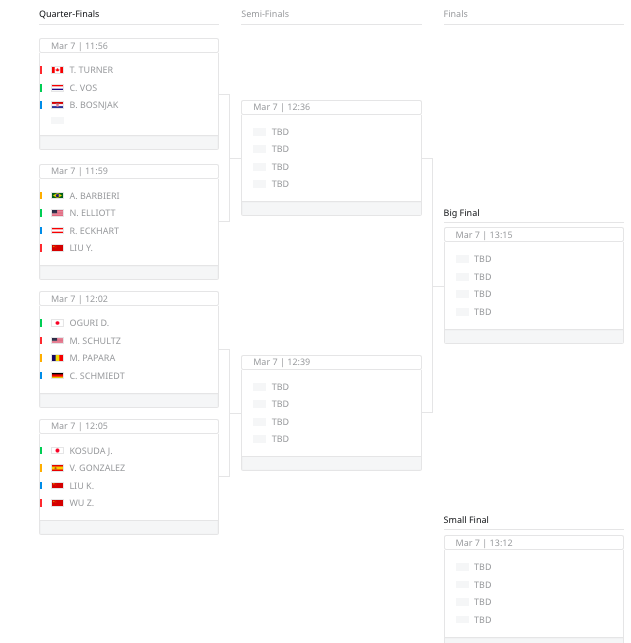The width and height of the screenshot is (631, 643).
Task: Switch to the Semi-Finals tab
Action: coord(265,14)
